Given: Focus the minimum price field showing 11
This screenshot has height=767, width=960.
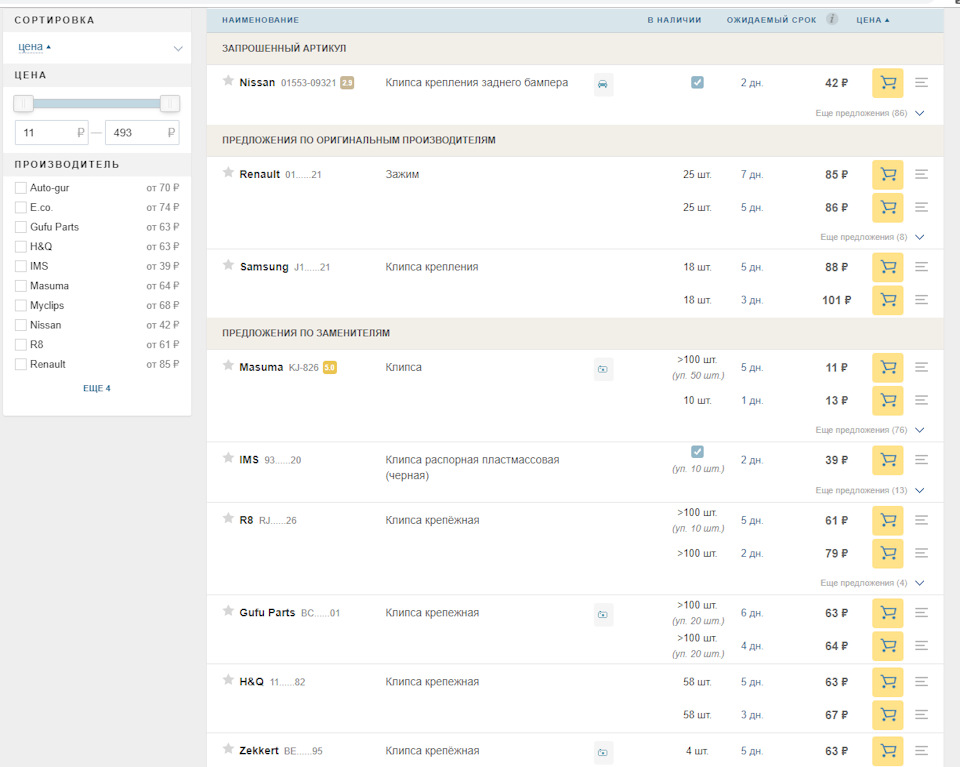Looking at the screenshot, I should pyautogui.click(x=51, y=132).
